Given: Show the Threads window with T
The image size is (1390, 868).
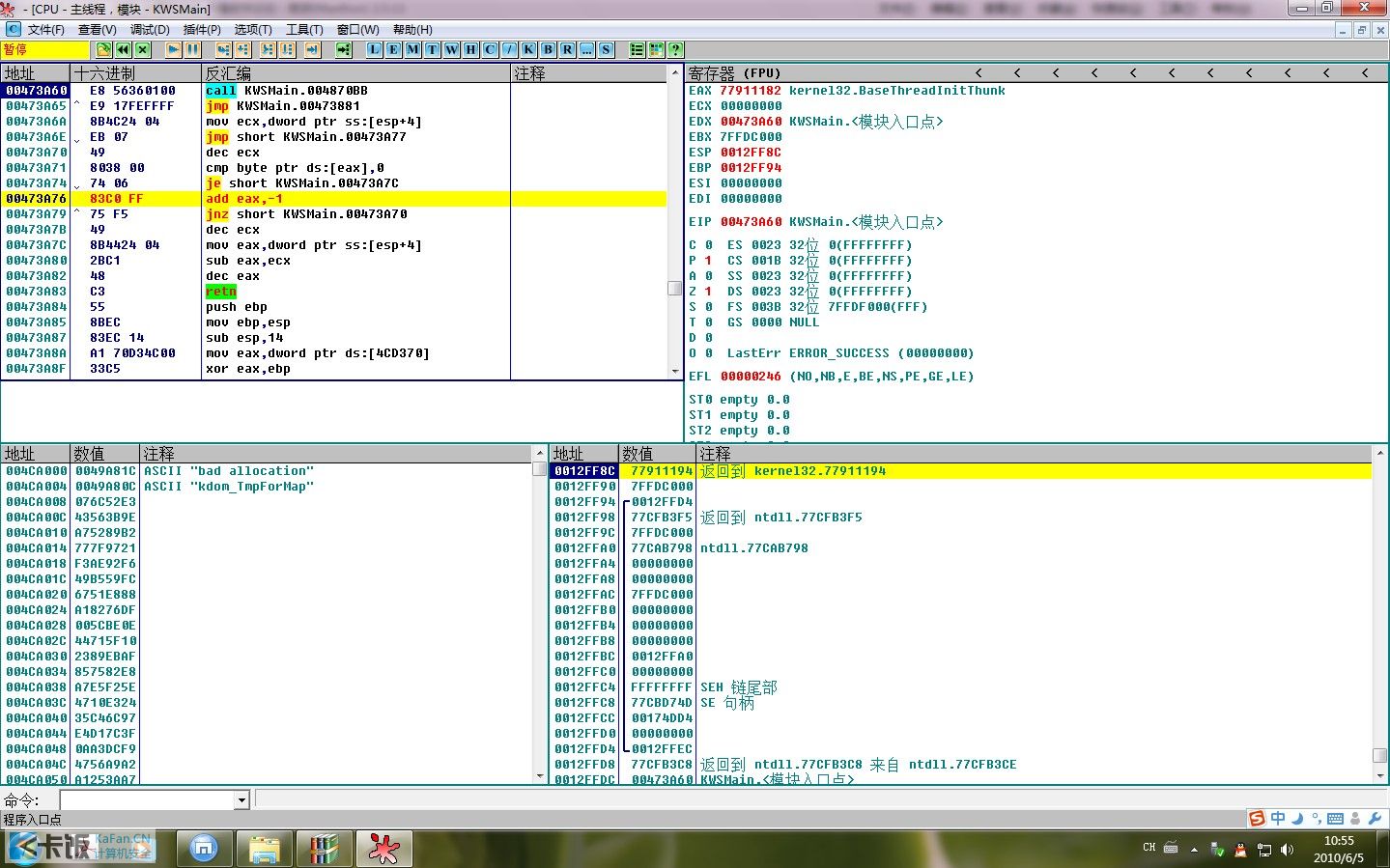Looking at the screenshot, I should click(433, 49).
